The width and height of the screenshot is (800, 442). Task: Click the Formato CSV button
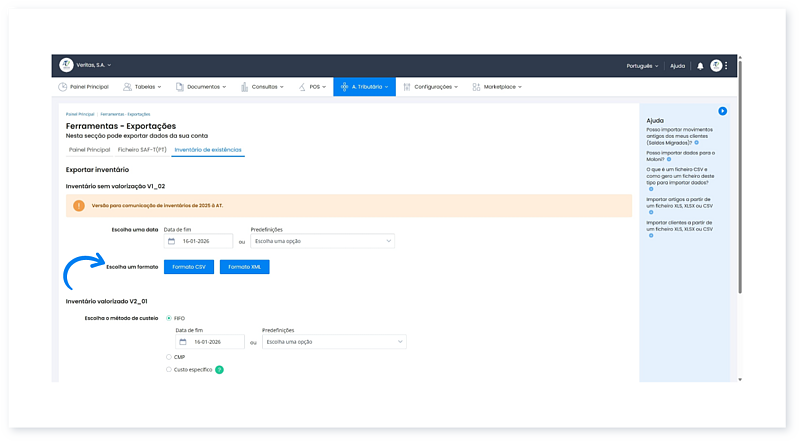tap(189, 267)
